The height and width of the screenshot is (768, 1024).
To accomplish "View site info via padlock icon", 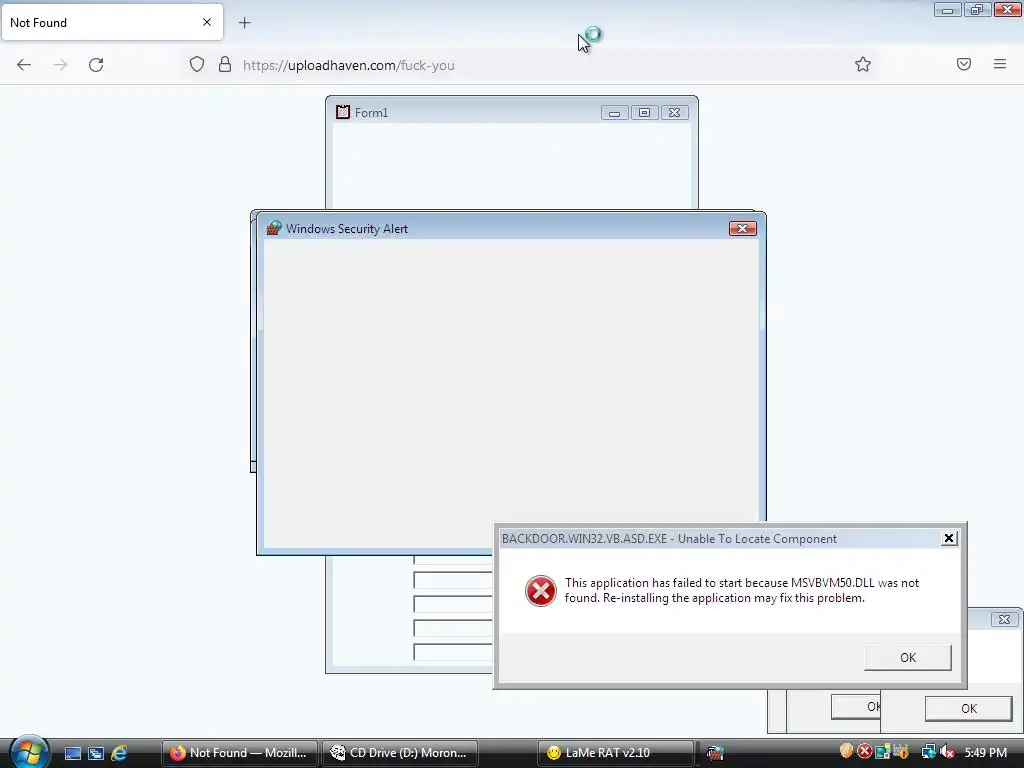I will point(225,65).
